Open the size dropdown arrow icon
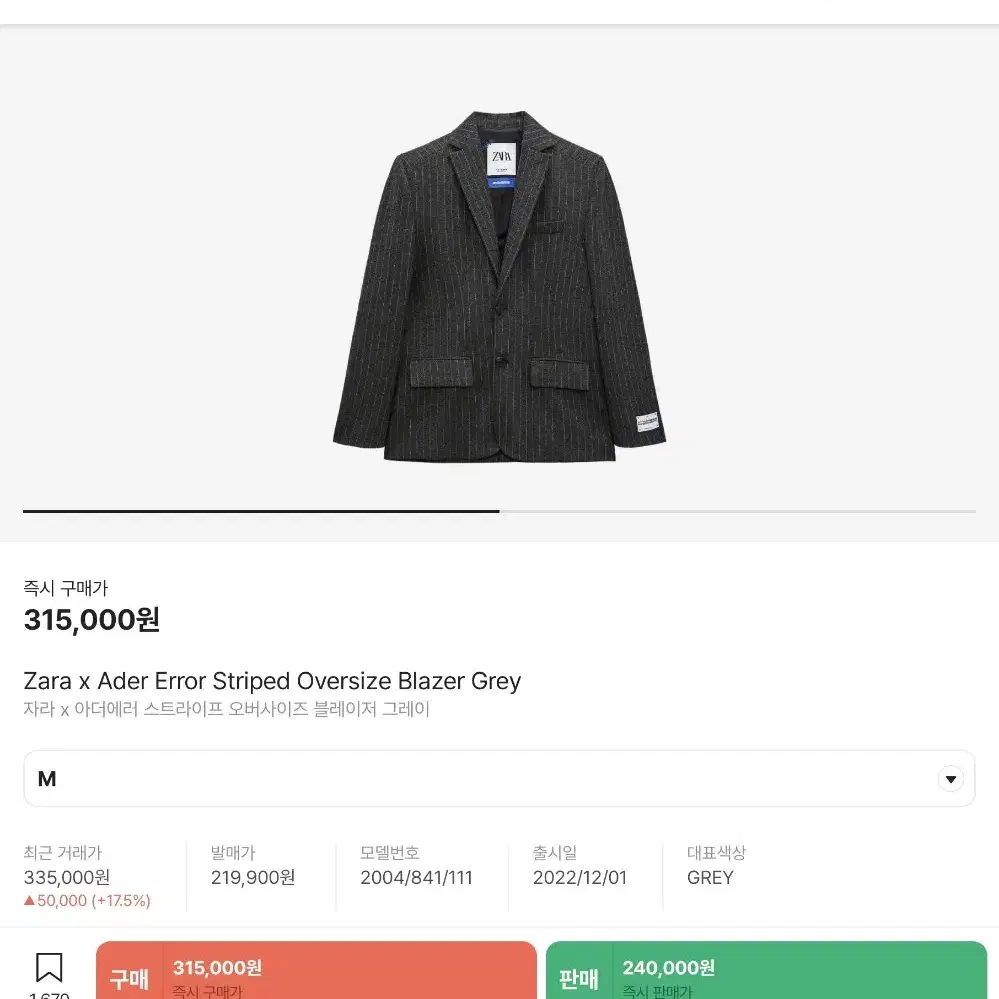This screenshot has width=999, height=999. (x=950, y=779)
